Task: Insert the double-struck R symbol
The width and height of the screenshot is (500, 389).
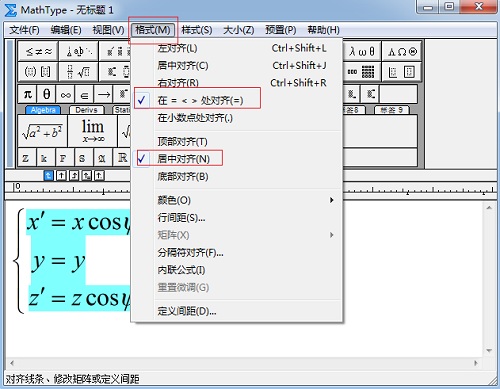Action: (x=122, y=158)
